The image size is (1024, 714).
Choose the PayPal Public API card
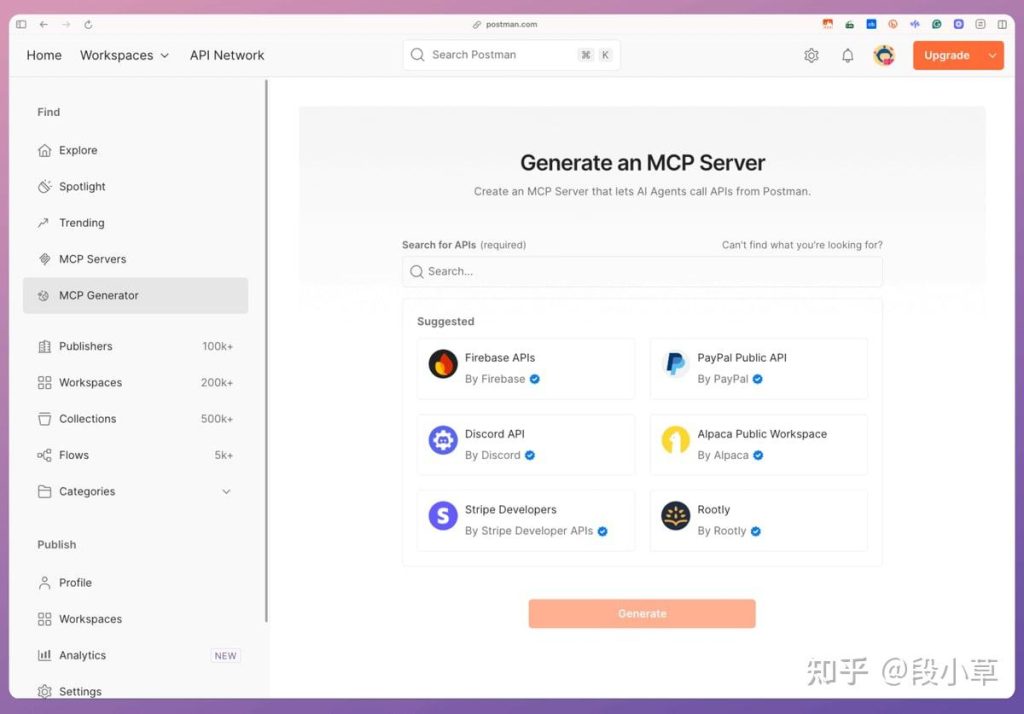point(758,368)
